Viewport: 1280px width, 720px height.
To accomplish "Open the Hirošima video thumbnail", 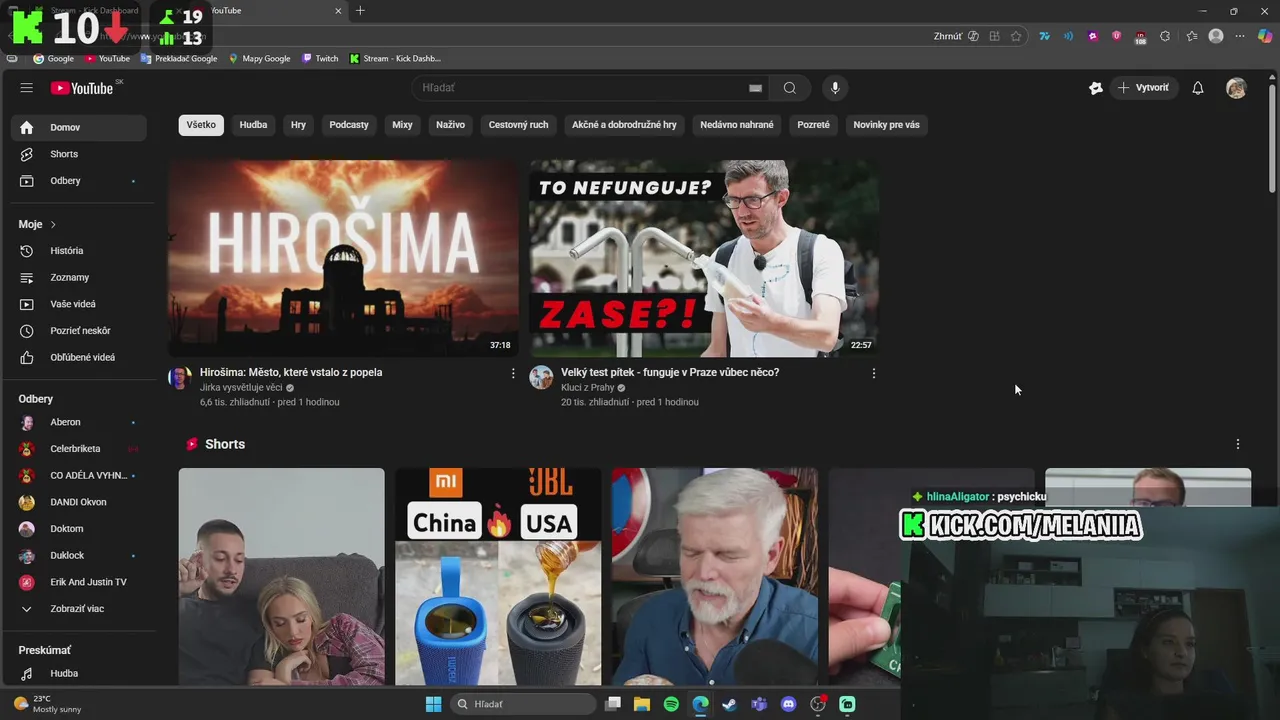I will pos(343,258).
